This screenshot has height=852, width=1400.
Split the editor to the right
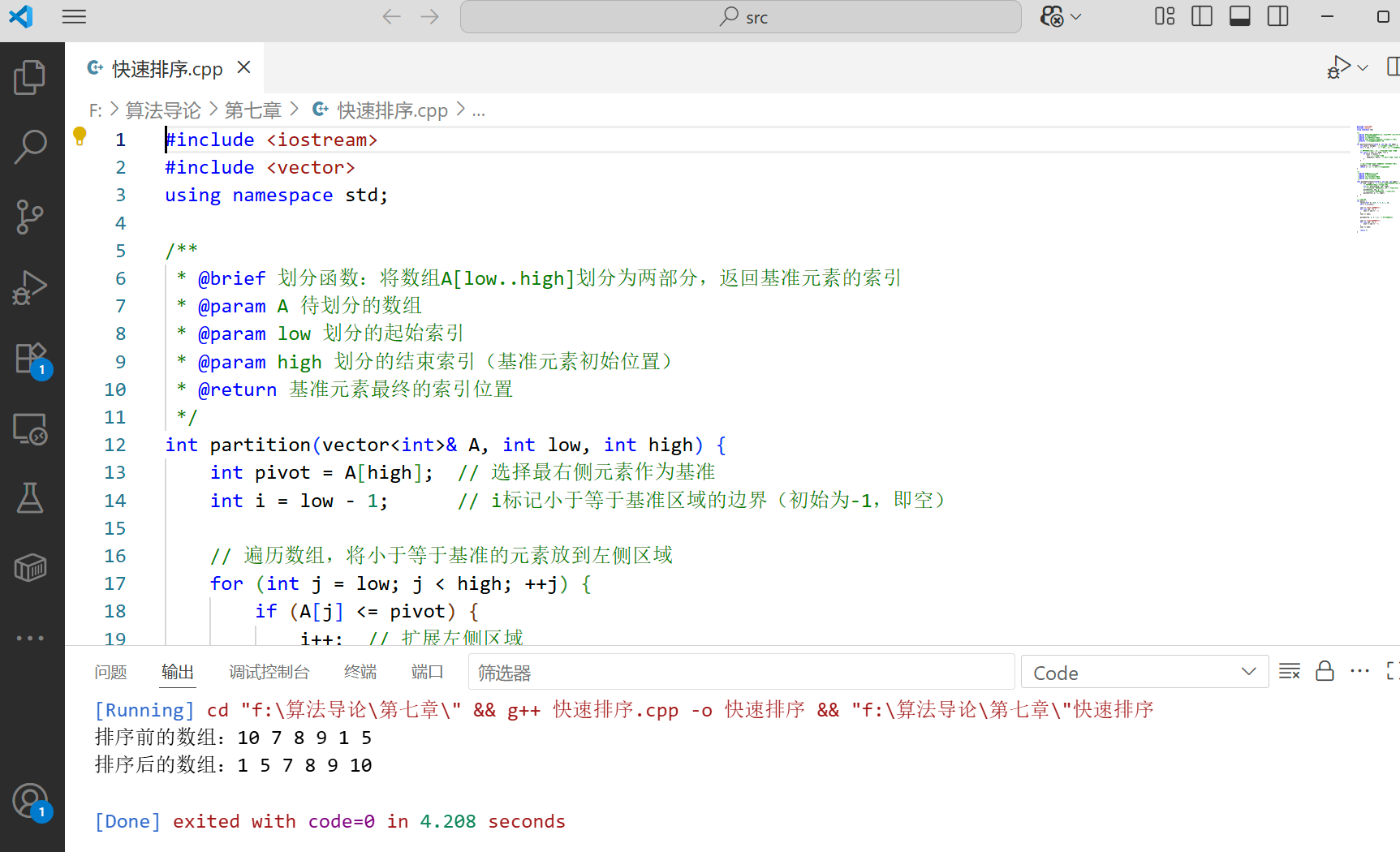click(x=1393, y=67)
